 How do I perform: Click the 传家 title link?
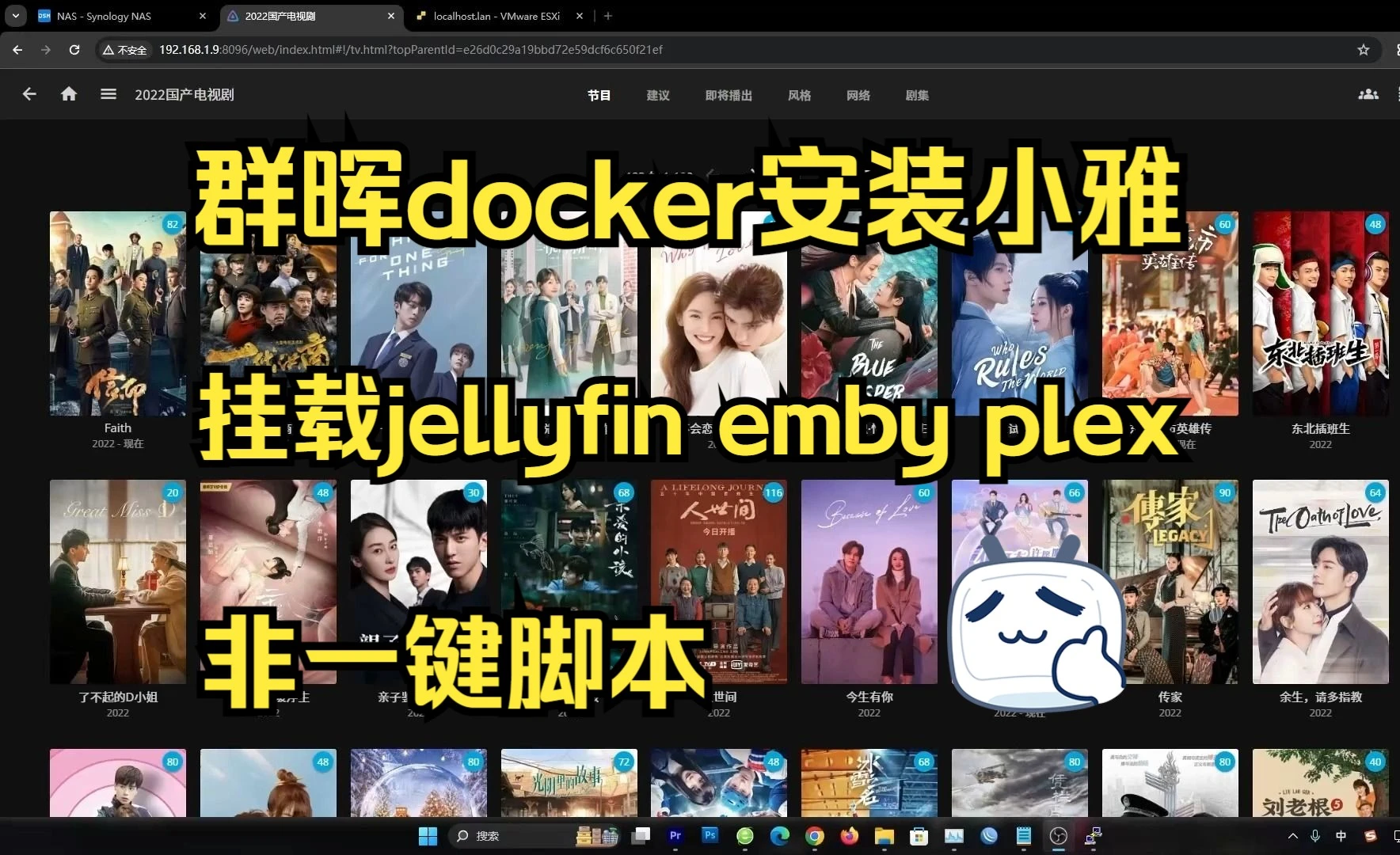point(1170,697)
